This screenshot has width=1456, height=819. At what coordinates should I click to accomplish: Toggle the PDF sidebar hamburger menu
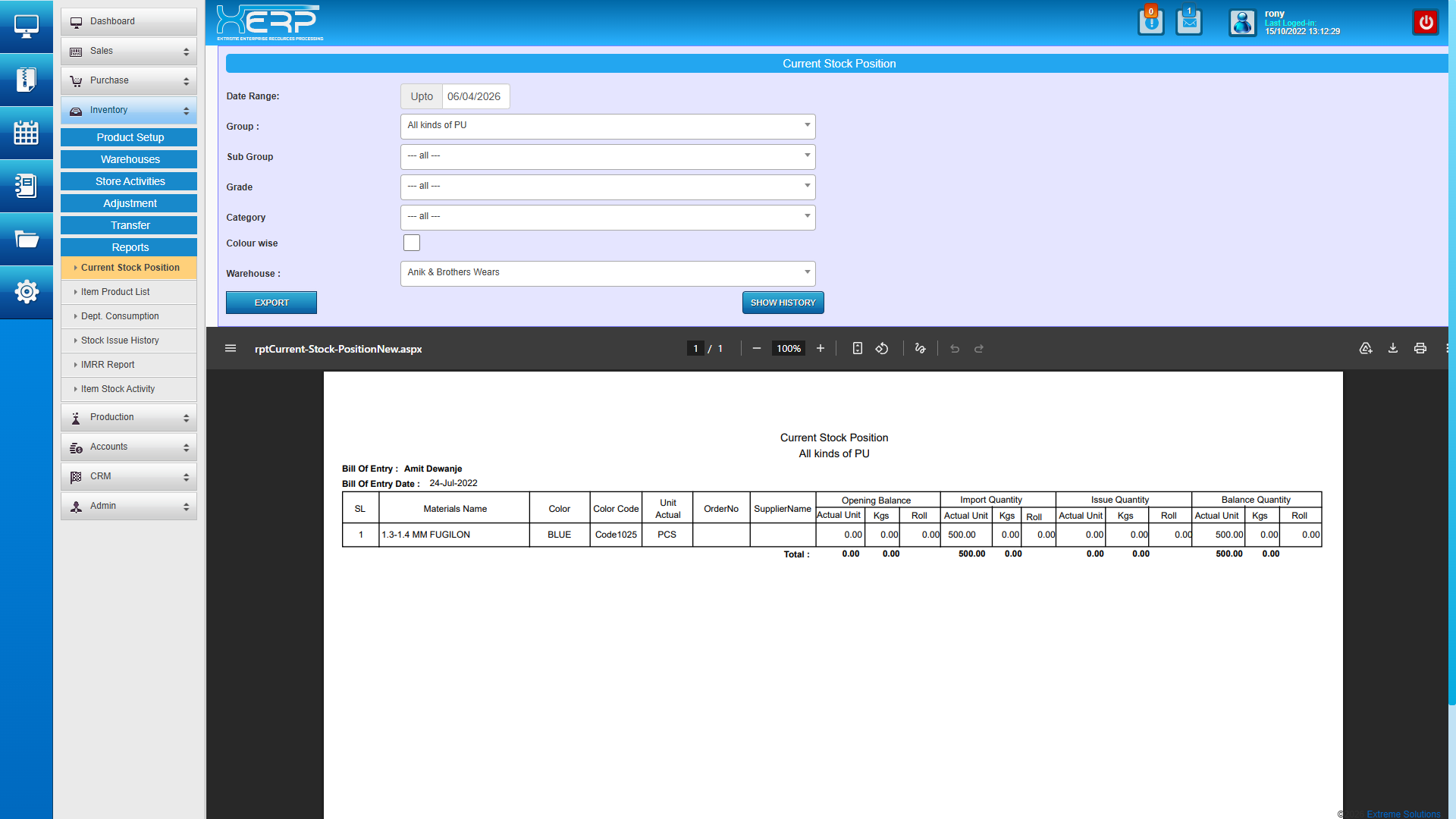[x=231, y=349]
